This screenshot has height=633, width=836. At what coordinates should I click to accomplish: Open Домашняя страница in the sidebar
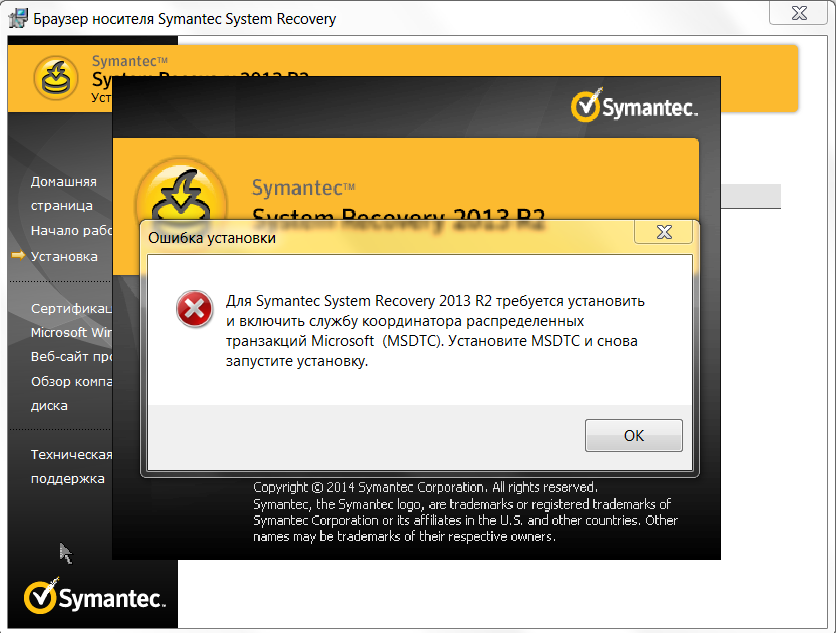[x=64, y=193]
